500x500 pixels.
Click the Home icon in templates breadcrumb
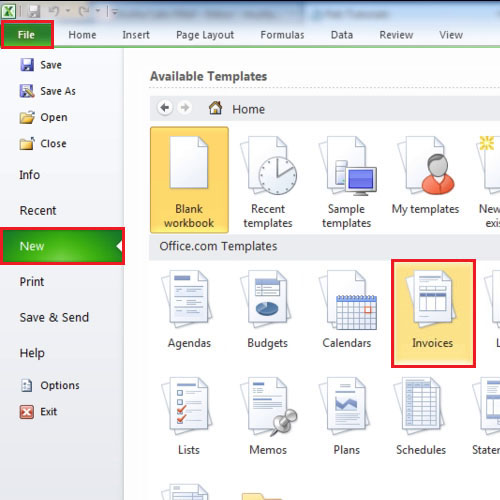pos(215,108)
